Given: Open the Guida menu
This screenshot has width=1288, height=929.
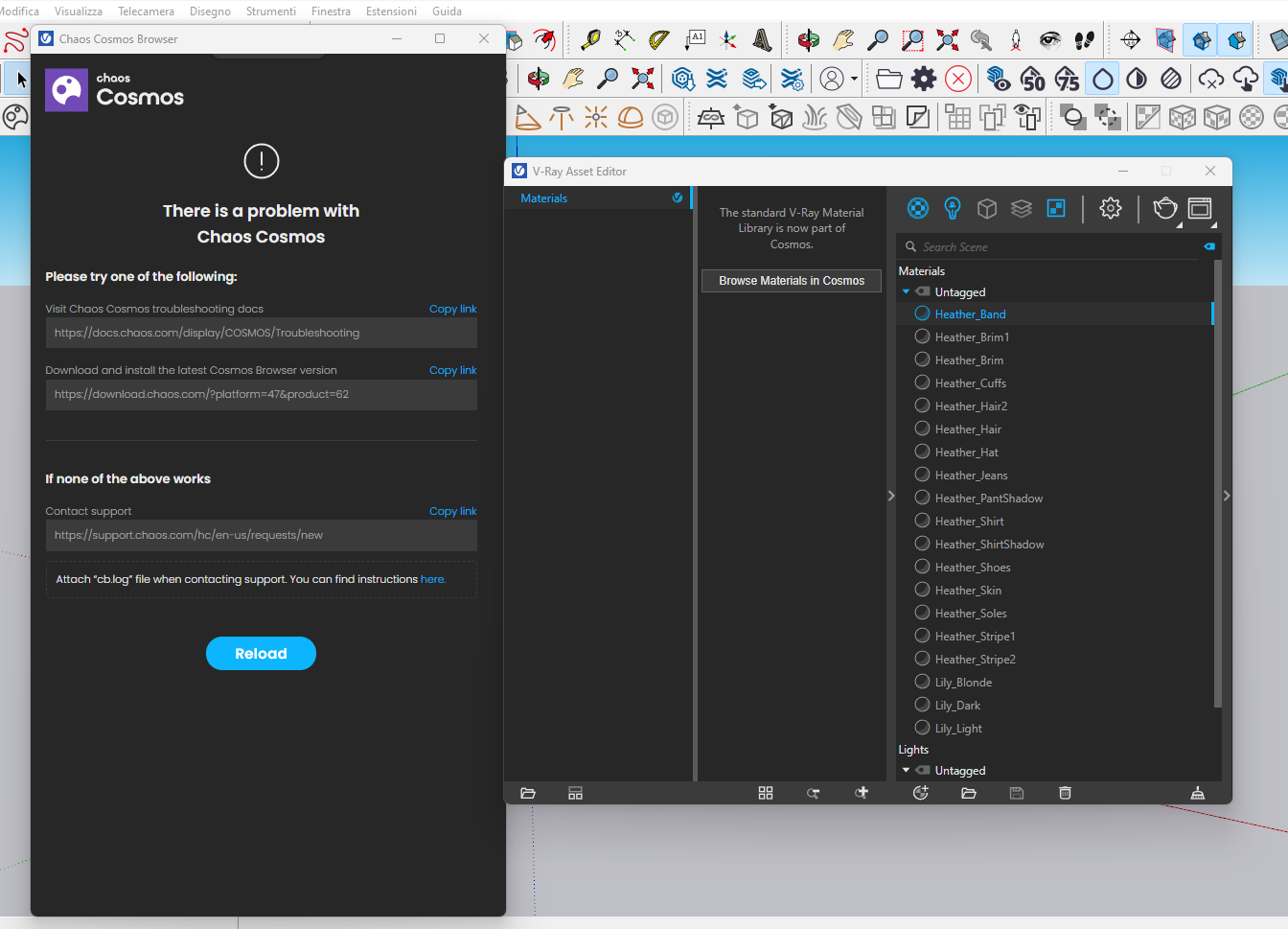Looking at the screenshot, I should 447,12.
